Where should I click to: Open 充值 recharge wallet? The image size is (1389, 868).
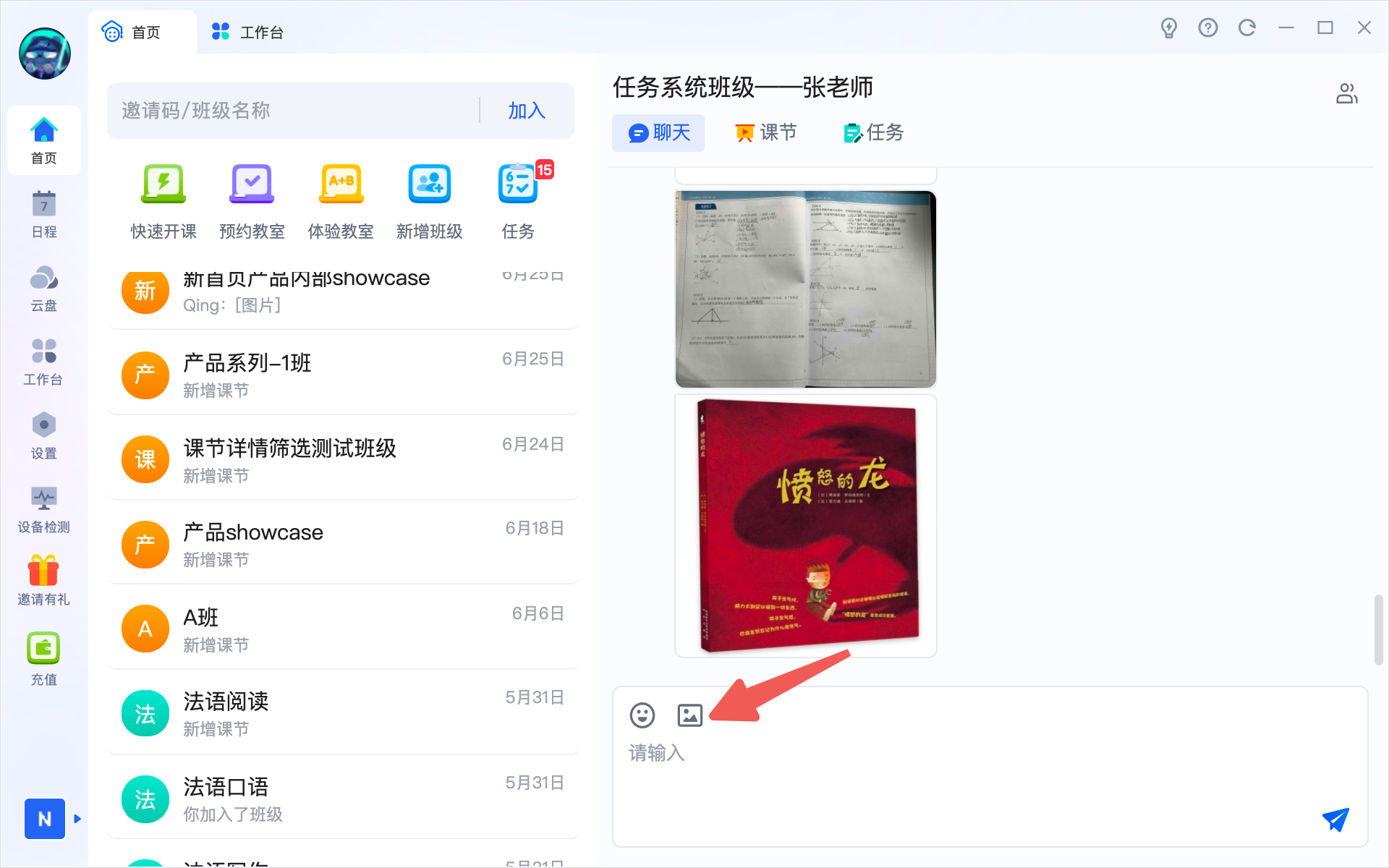[44, 659]
